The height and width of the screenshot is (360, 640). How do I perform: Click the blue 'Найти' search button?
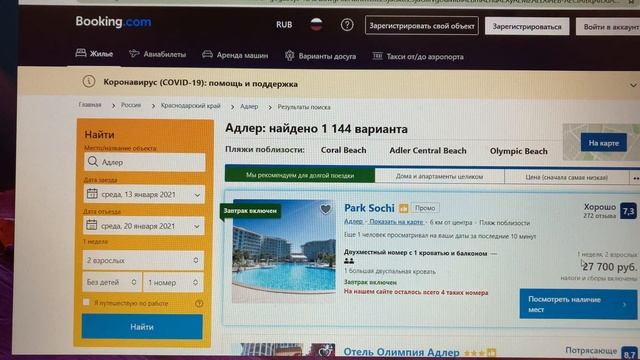pos(142,327)
